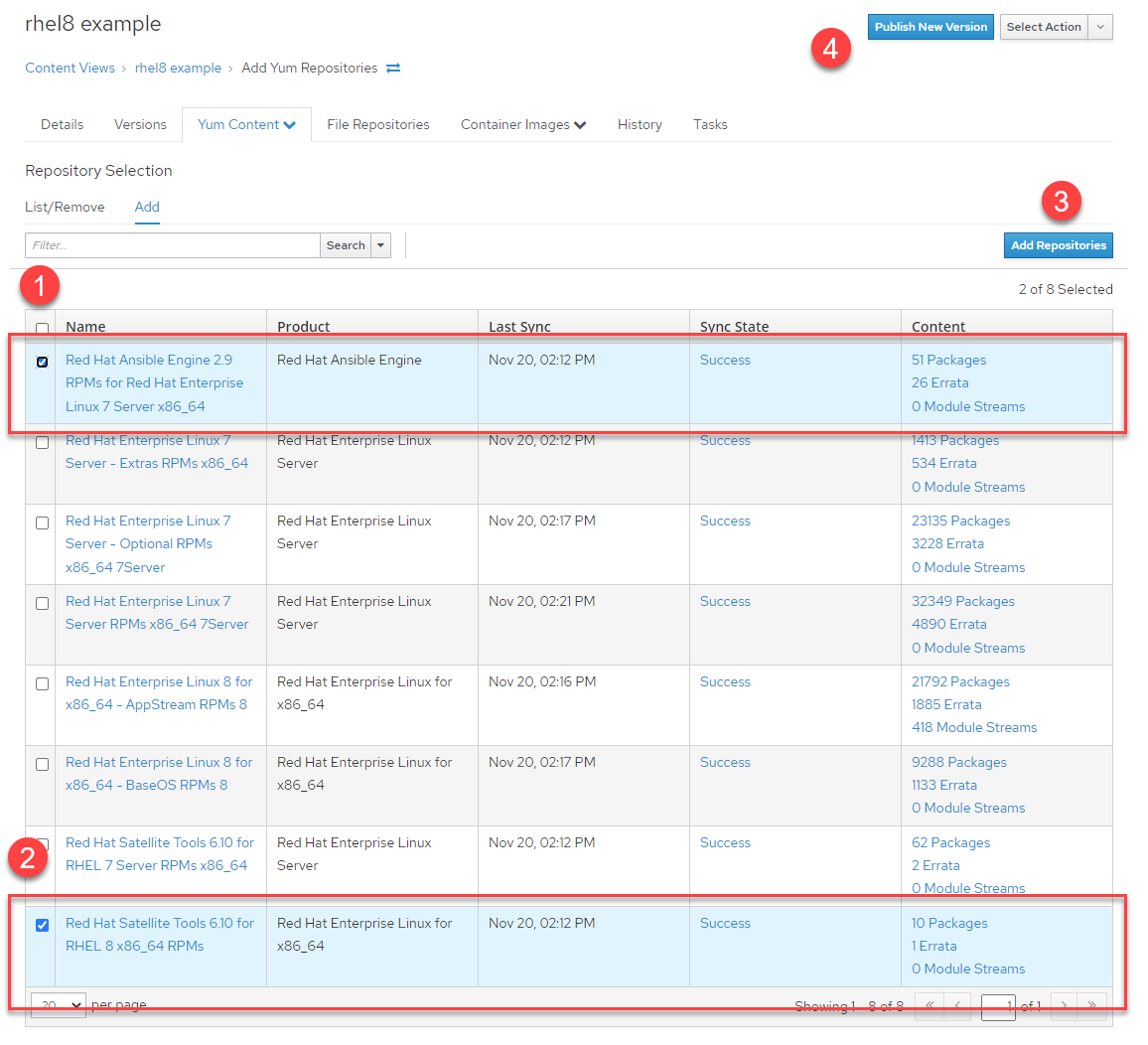Uncheck Red Hat Ansible Engine 2.9 repository

42,362
